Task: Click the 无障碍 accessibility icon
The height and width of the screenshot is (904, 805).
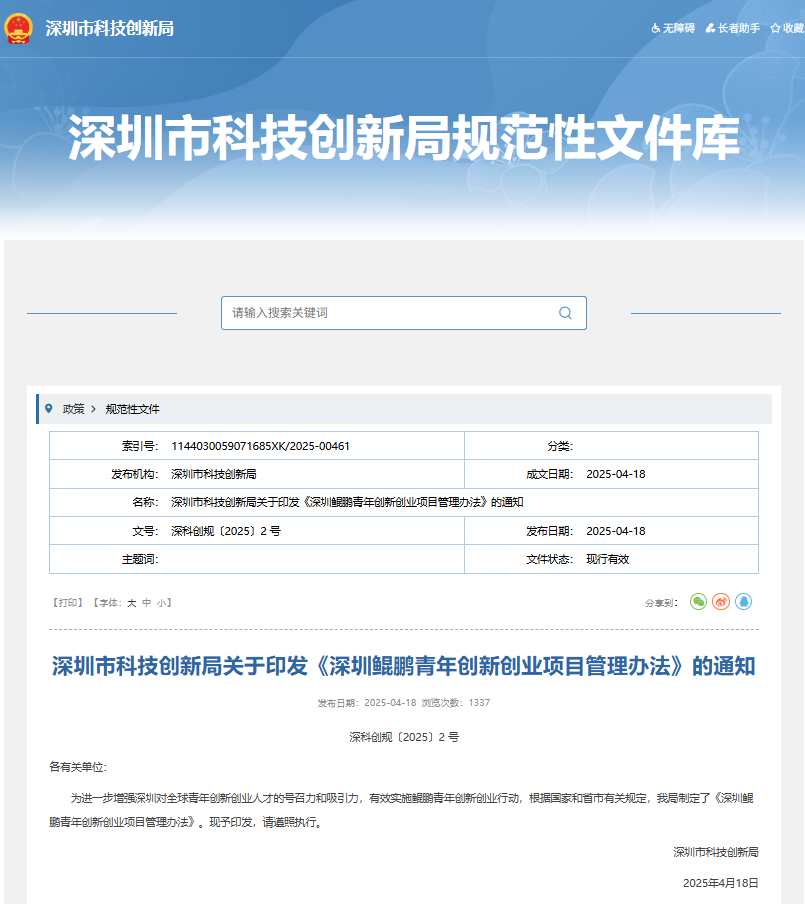Action: (656, 28)
